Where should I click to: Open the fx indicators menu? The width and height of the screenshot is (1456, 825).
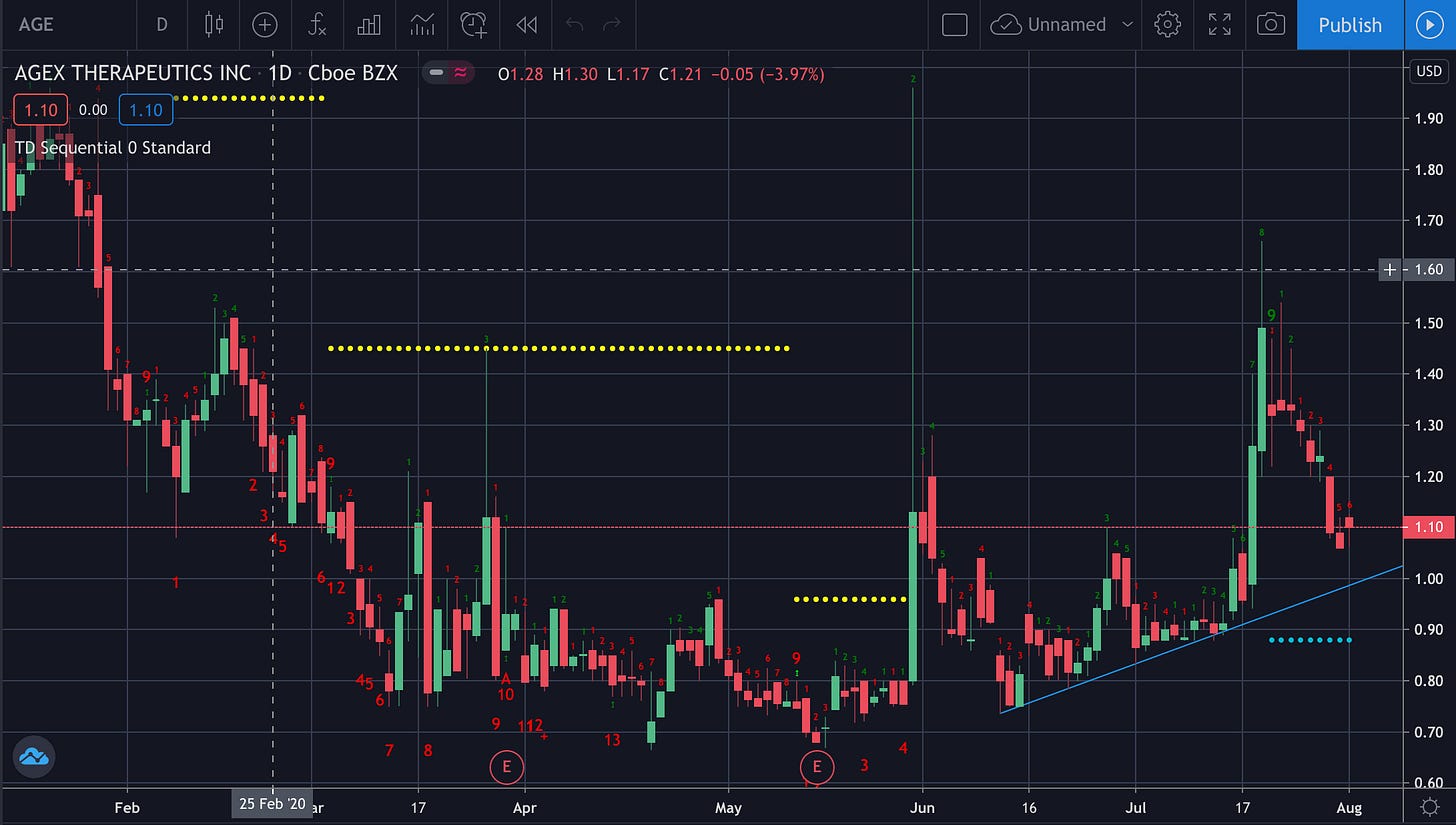tap(317, 24)
